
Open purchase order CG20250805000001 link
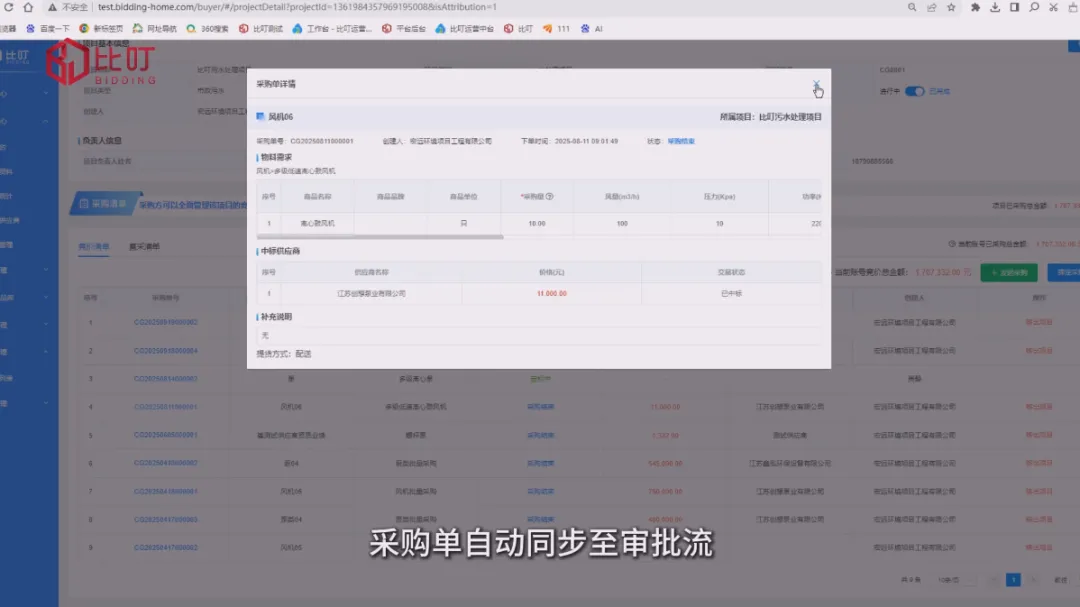(166, 435)
